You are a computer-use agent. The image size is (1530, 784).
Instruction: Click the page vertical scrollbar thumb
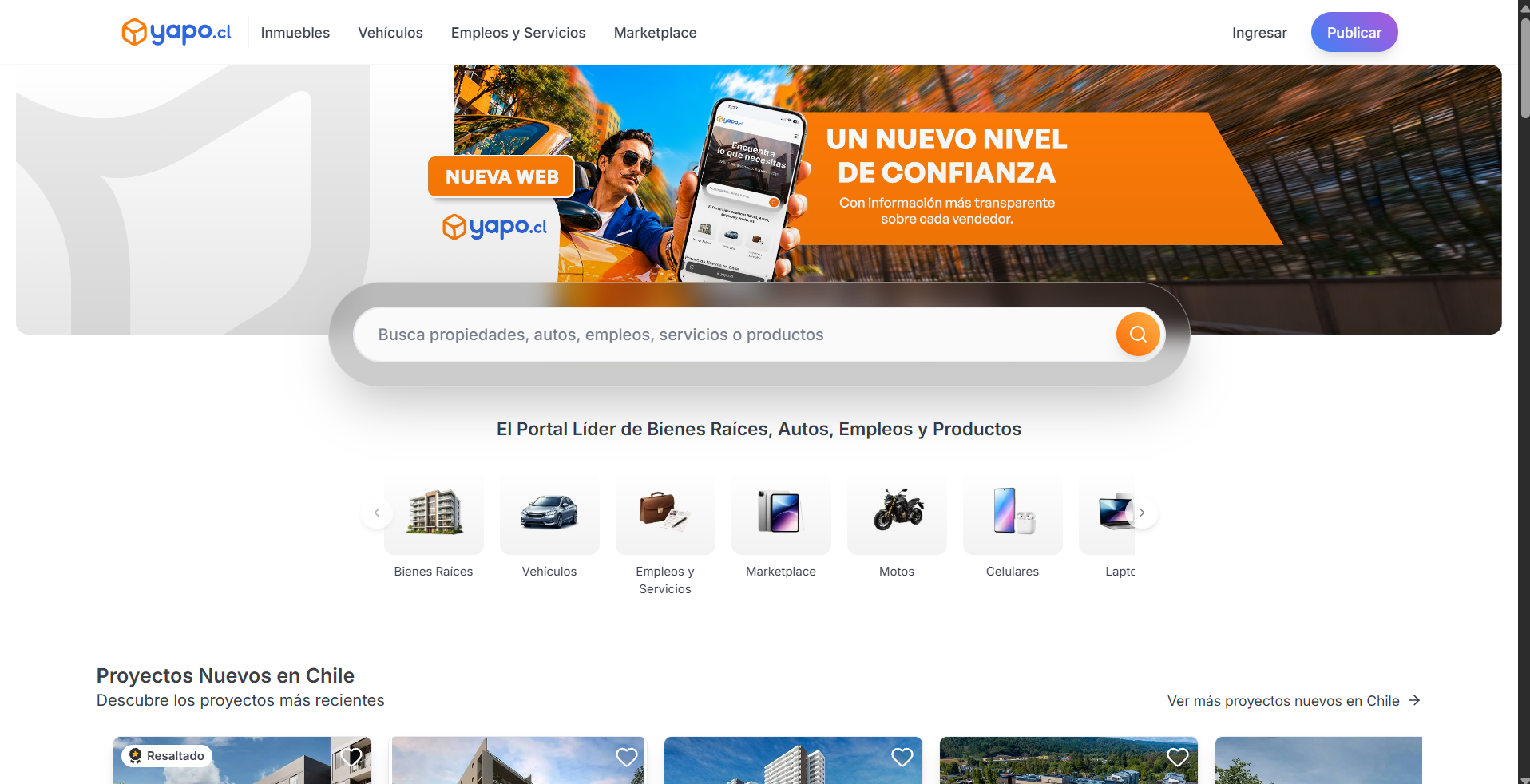point(1524,68)
